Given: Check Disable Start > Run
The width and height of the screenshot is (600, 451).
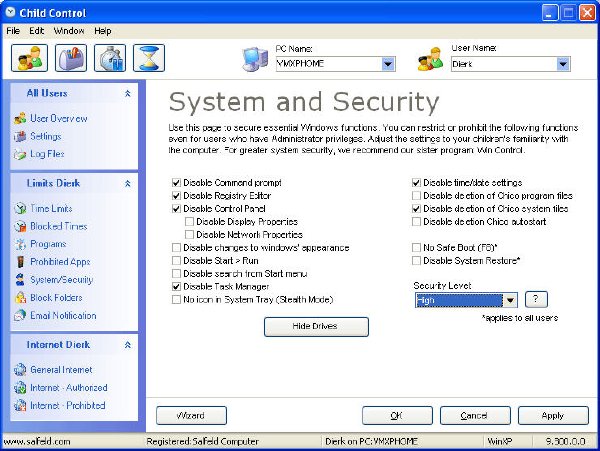Looking at the screenshot, I should [176, 261].
